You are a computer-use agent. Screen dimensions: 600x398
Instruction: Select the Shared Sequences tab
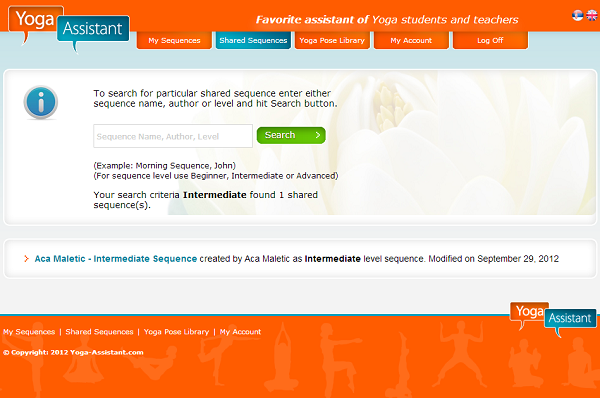click(x=253, y=40)
